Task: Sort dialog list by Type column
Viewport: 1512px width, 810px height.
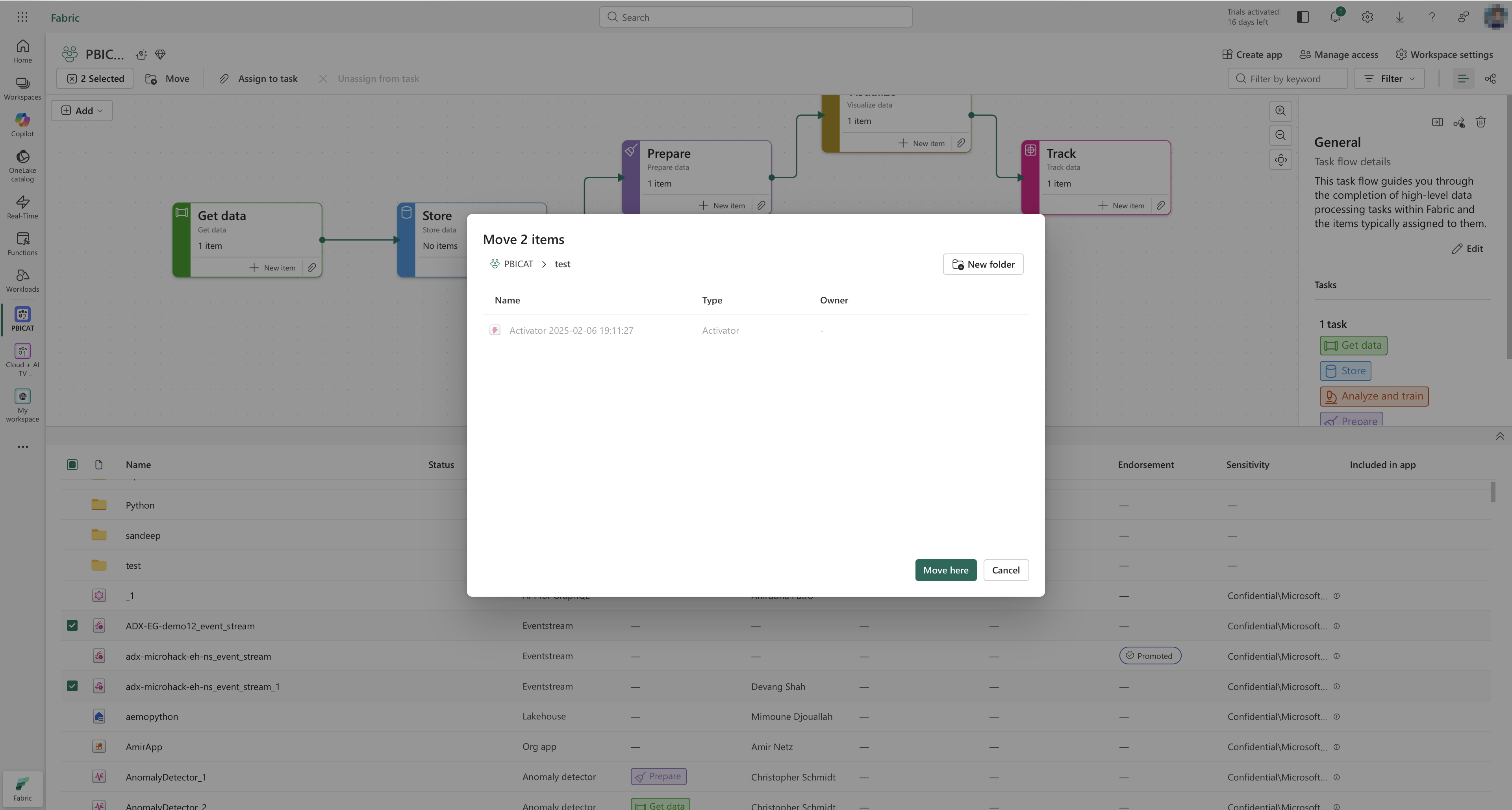Action: [x=712, y=300]
